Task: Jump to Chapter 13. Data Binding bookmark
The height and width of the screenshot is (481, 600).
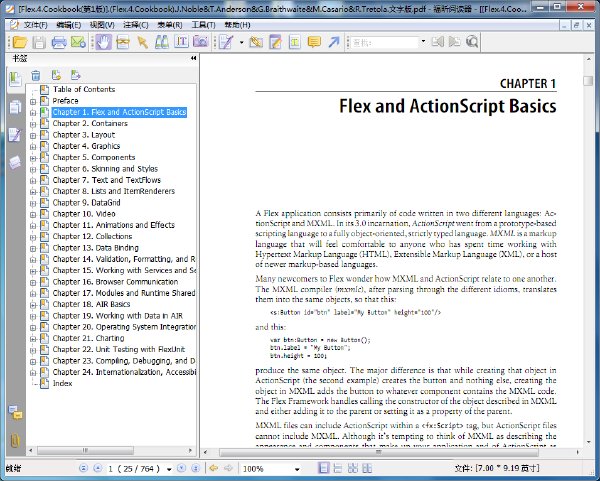Action: coord(95,248)
